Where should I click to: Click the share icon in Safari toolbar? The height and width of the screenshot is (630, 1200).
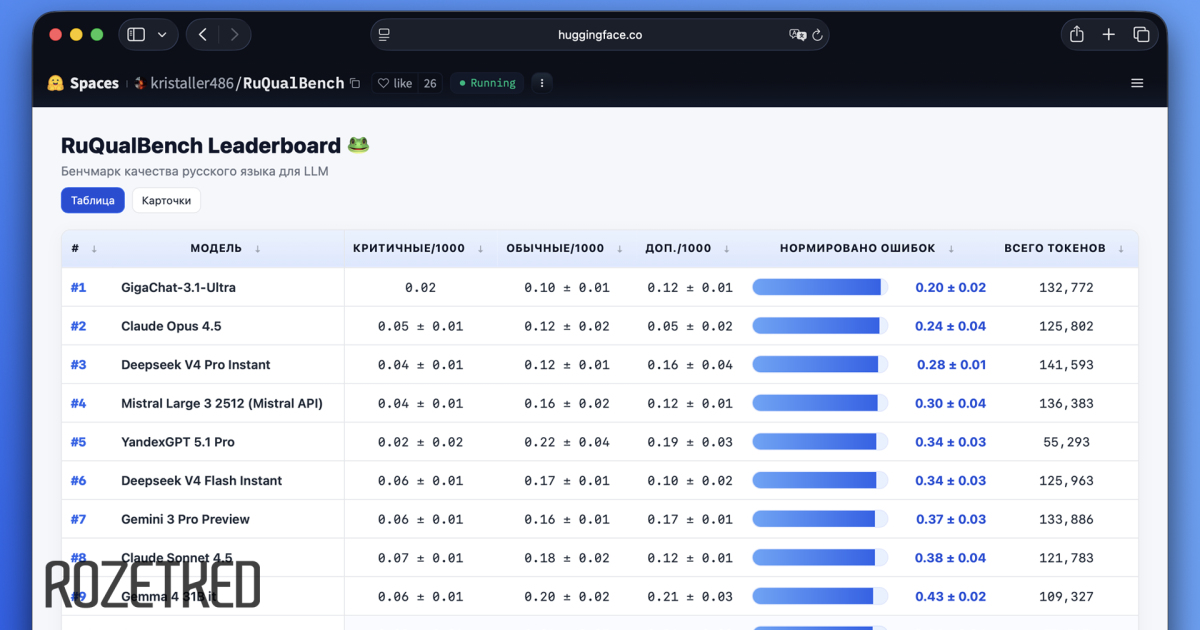pyautogui.click(x=1076, y=35)
